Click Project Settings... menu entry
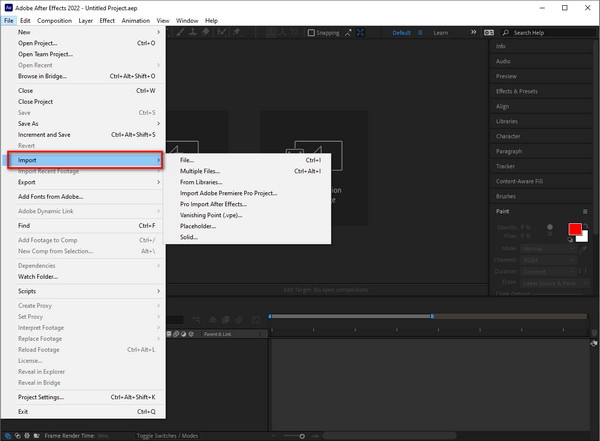This screenshot has height=441, width=600. [87, 397]
